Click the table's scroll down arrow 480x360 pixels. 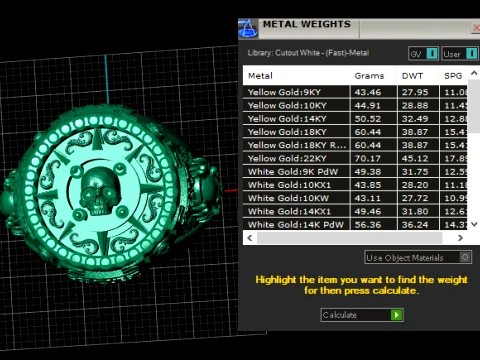click(474, 224)
